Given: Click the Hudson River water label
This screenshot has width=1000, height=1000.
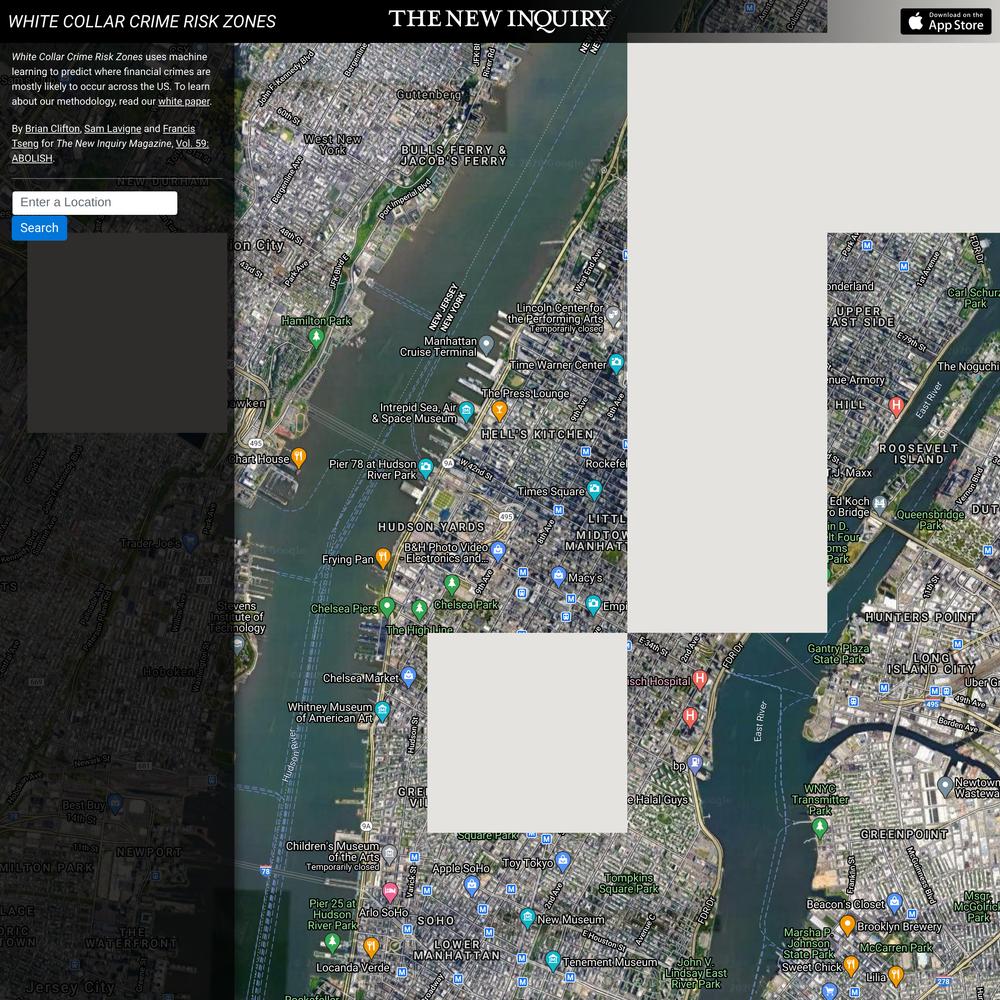Looking at the screenshot, I should pos(290,755).
